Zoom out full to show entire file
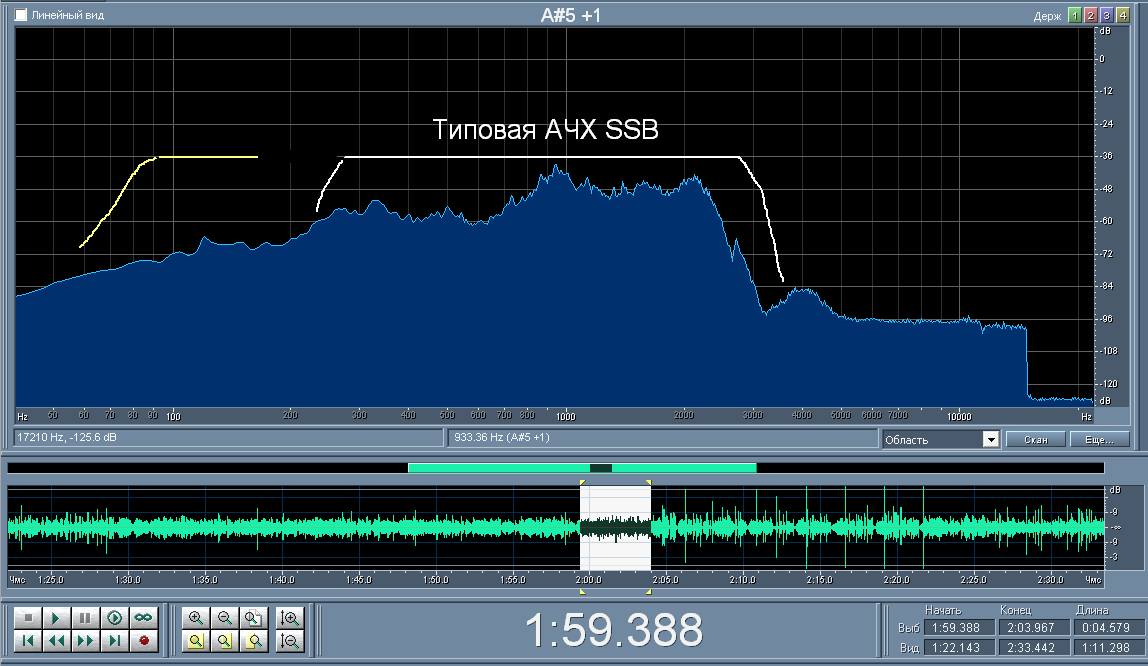The image size is (1148, 666). click(253, 618)
